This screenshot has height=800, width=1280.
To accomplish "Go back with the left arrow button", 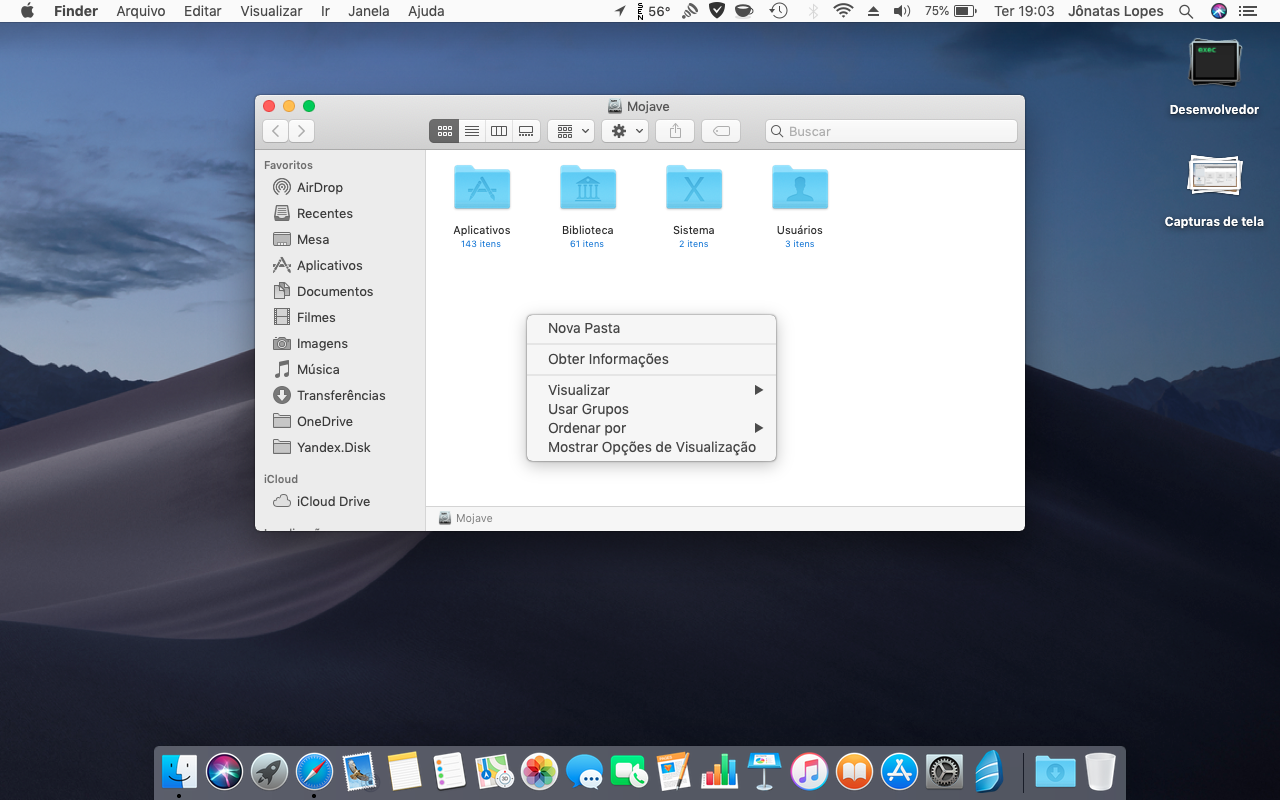I will (275, 131).
